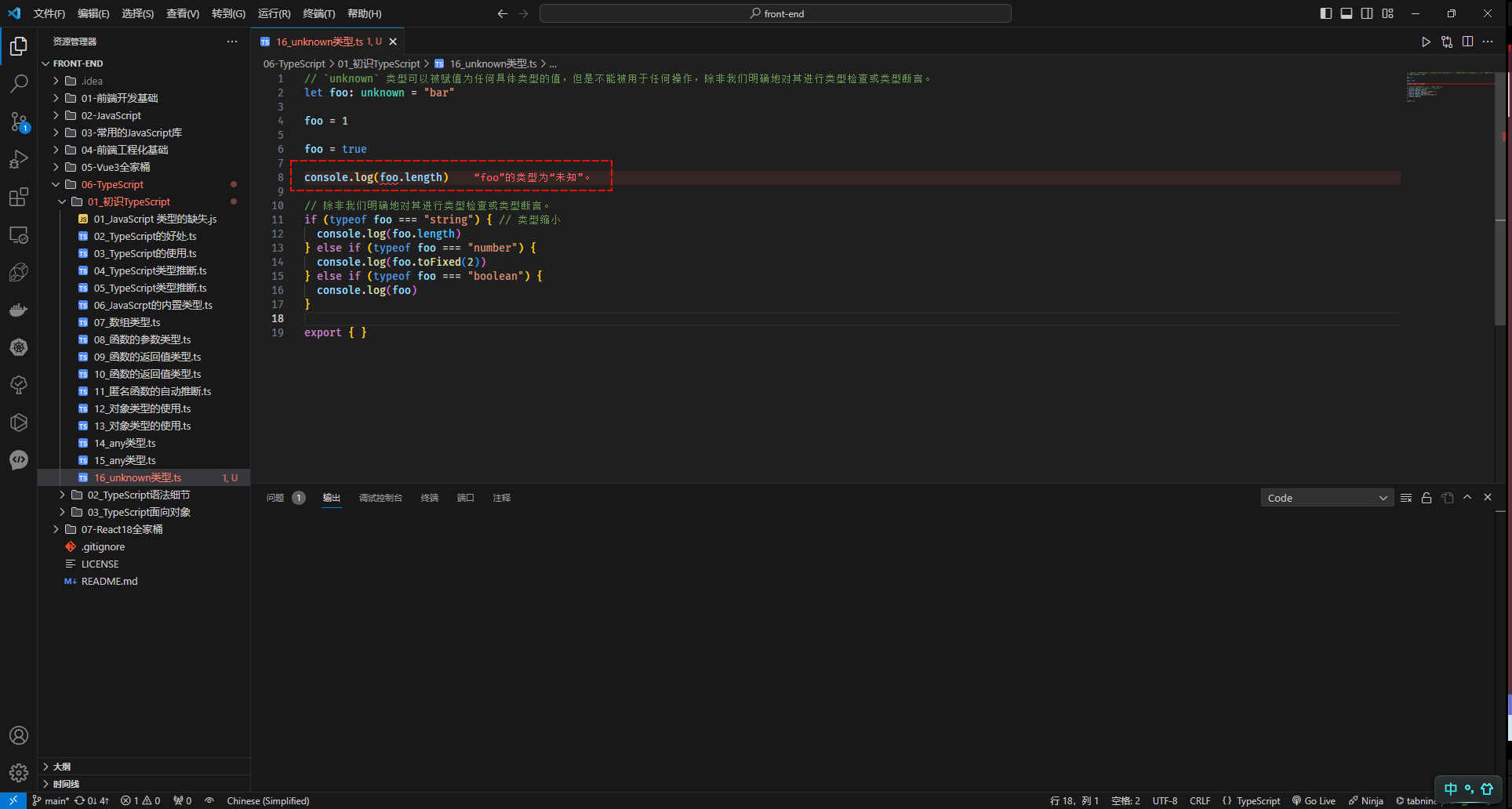Viewport: 1512px width, 809px height.
Task: Open the Search view in activity bar
Action: tap(19, 83)
